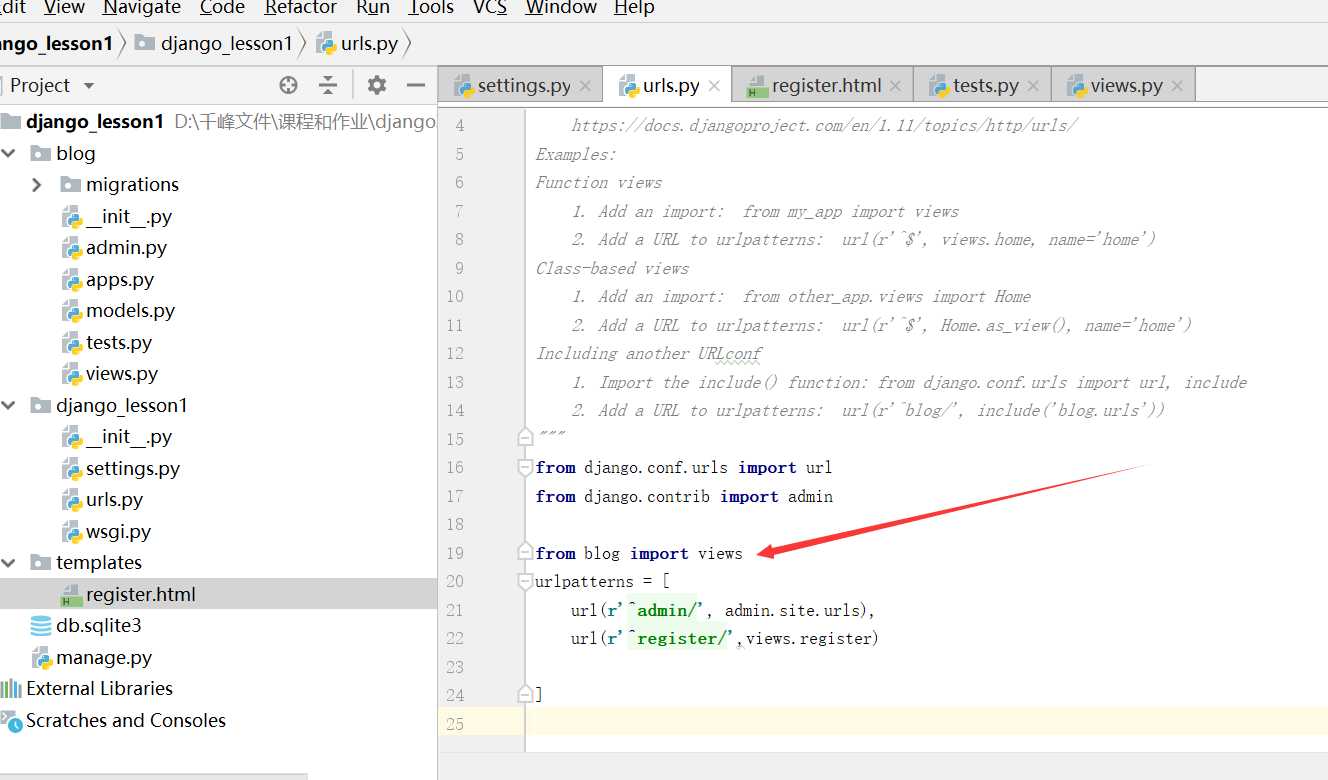Open the Refactor menu
This screenshot has width=1328, height=780.
[302, 8]
